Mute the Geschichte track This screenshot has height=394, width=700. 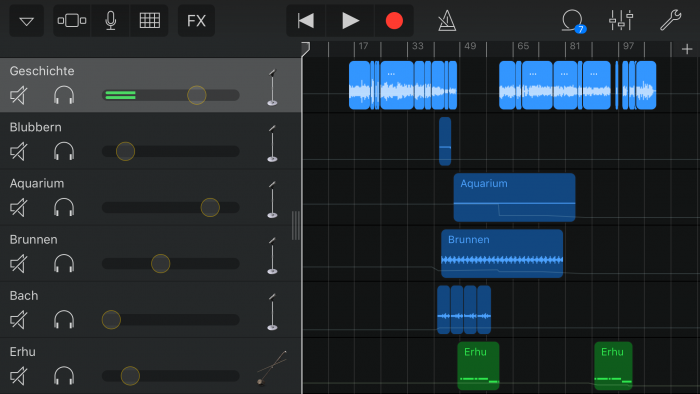tap(18, 95)
